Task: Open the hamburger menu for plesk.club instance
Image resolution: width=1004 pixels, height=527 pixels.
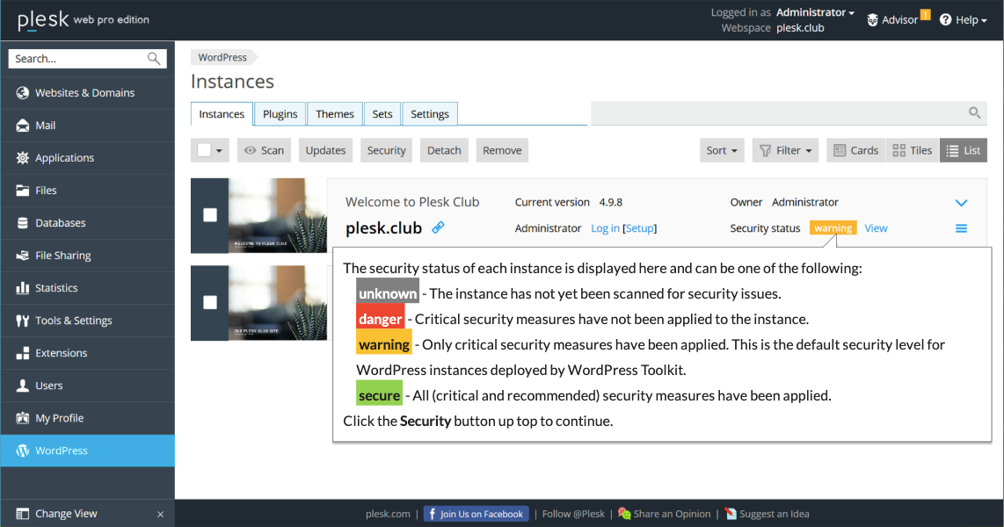Action: 961,229
